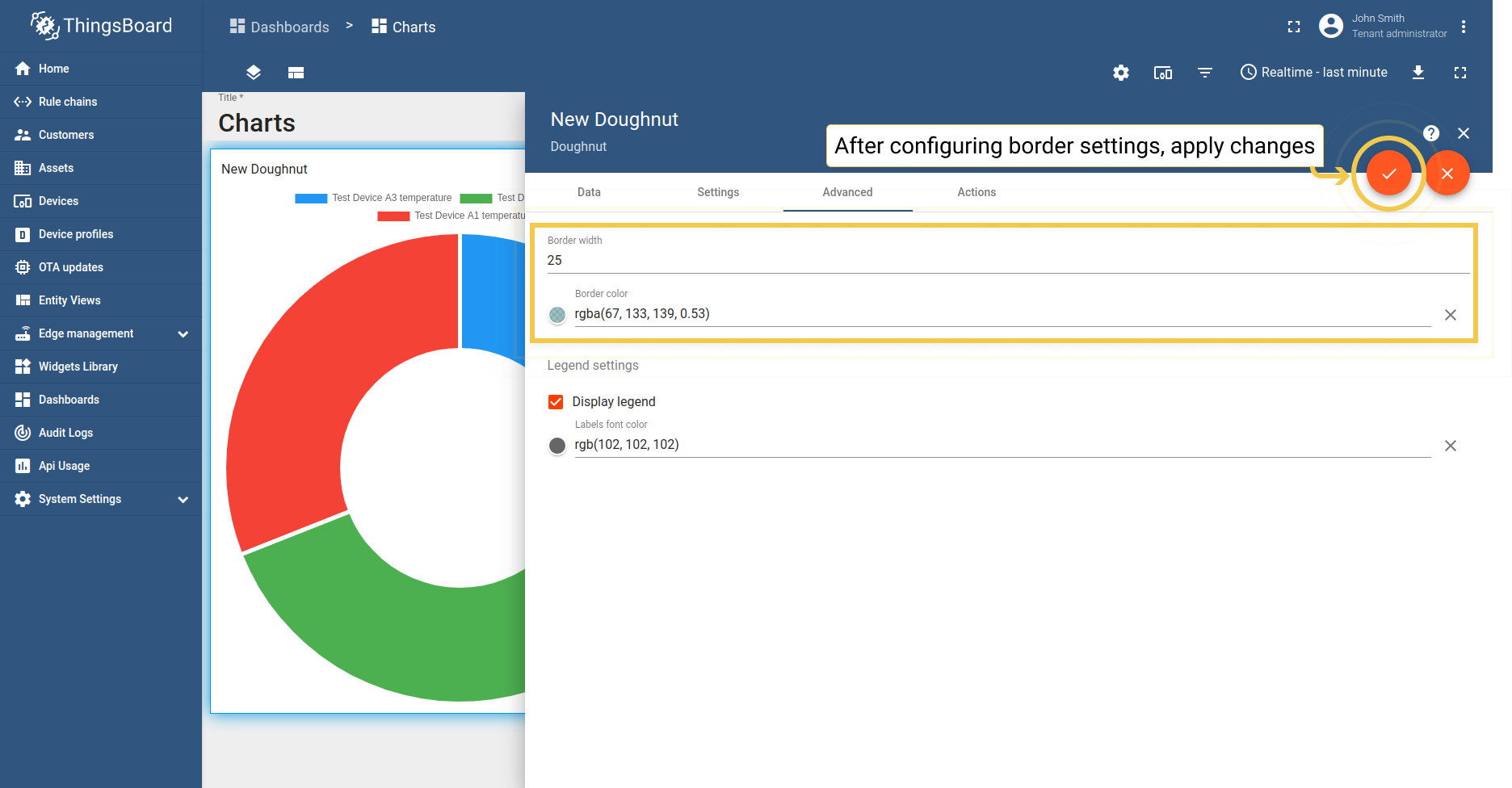
Task: Open the Realtime - last minute time selector
Action: tap(1313, 73)
